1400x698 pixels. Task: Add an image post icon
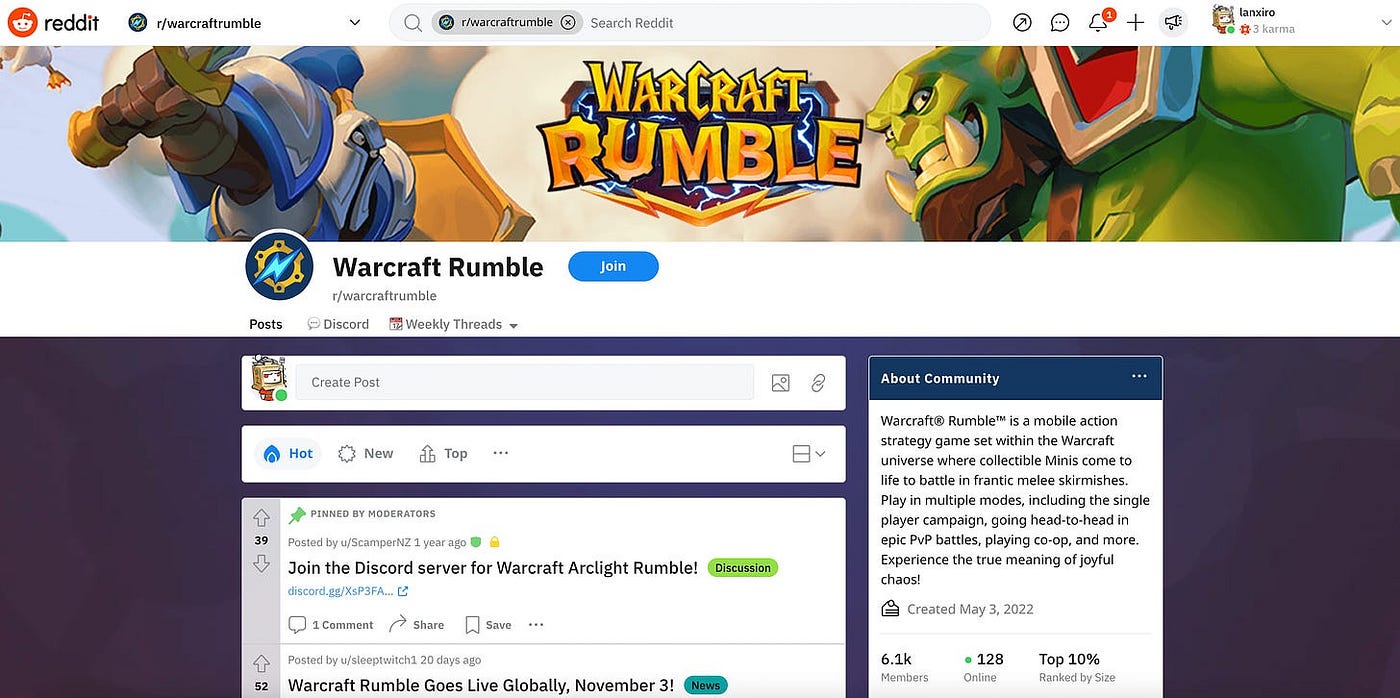tap(781, 383)
